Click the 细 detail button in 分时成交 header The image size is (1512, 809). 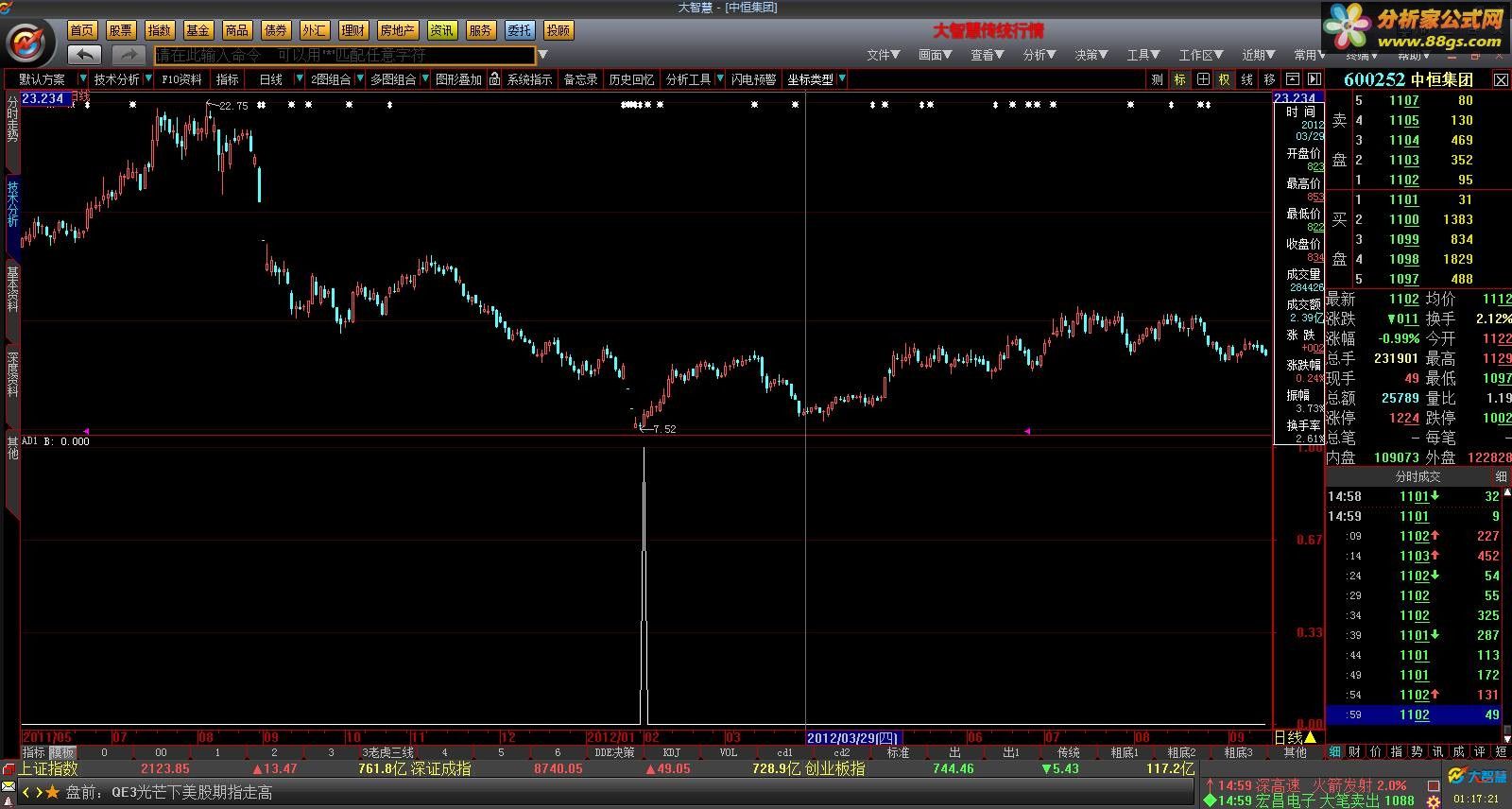1501,476
